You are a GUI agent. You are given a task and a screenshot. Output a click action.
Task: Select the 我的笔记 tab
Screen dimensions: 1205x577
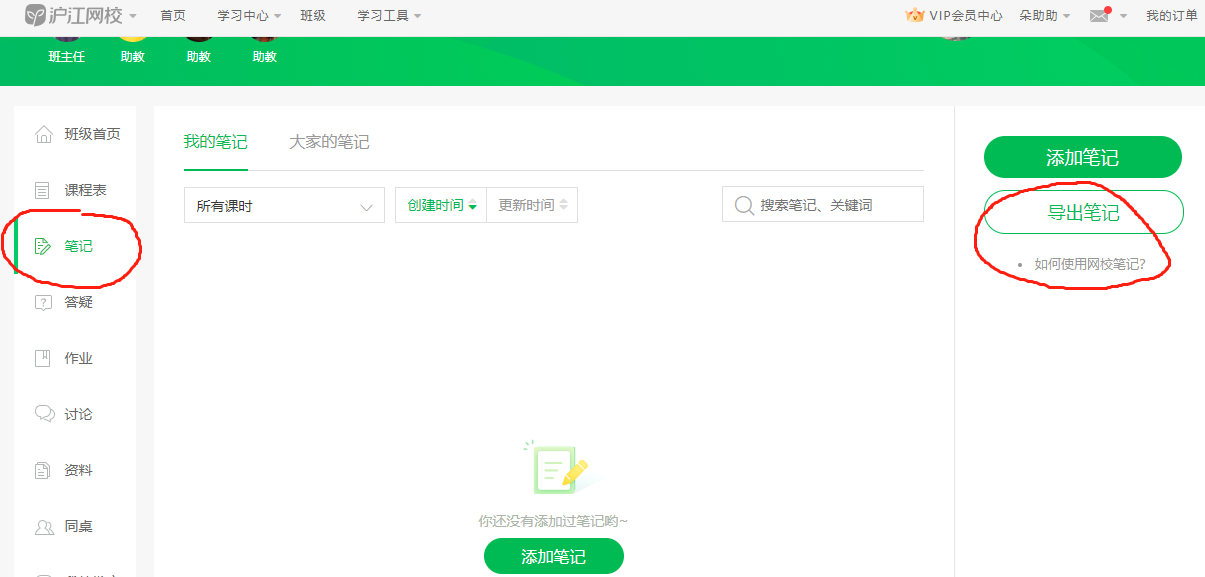click(x=215, y=142)
